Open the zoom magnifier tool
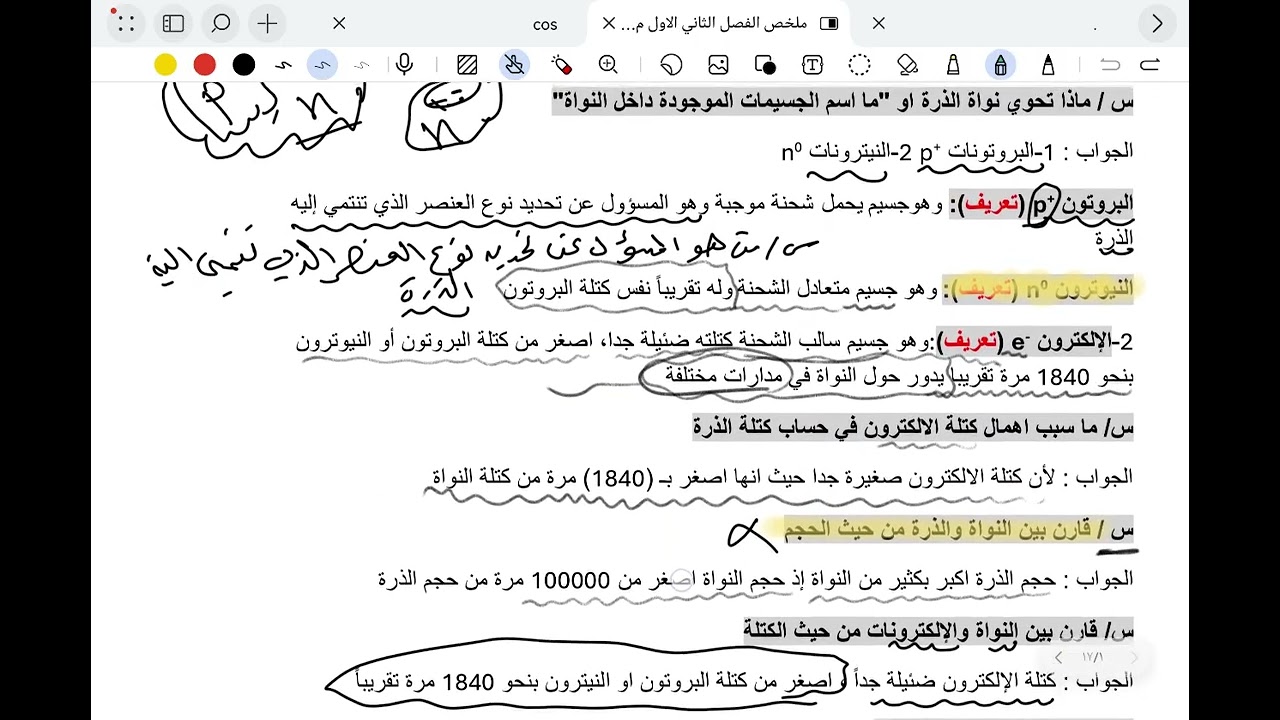 pos(608,65)
